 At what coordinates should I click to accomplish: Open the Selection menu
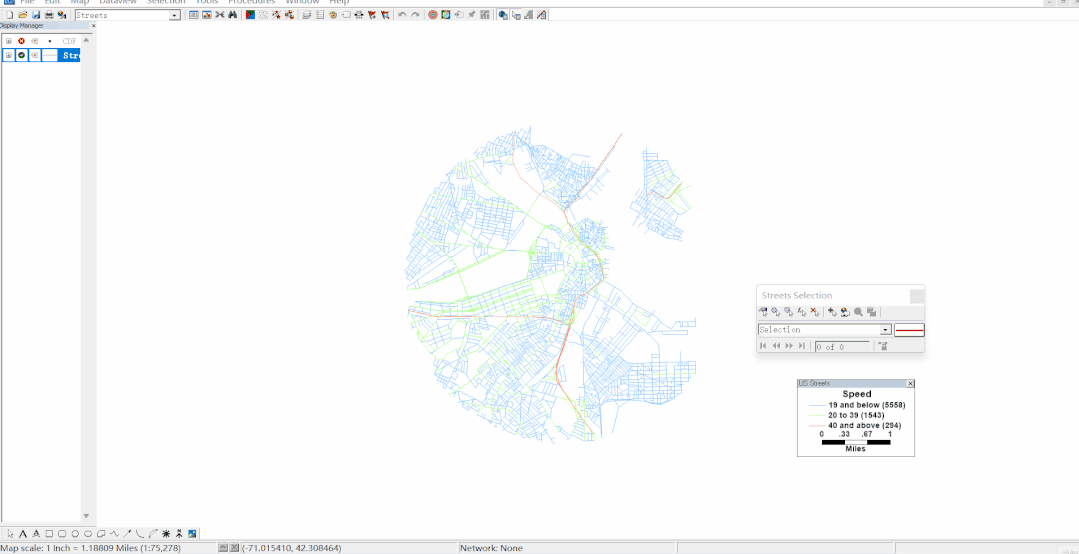pyautogui.click(x=166, y=2)
